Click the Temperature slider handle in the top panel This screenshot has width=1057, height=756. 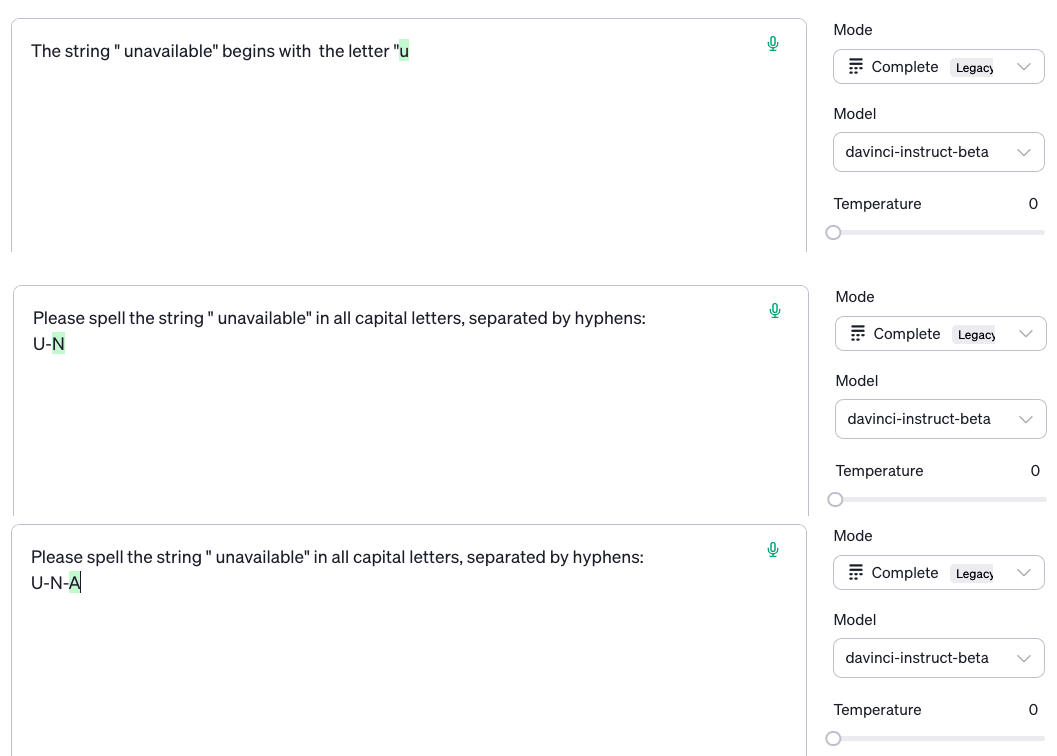833,232
